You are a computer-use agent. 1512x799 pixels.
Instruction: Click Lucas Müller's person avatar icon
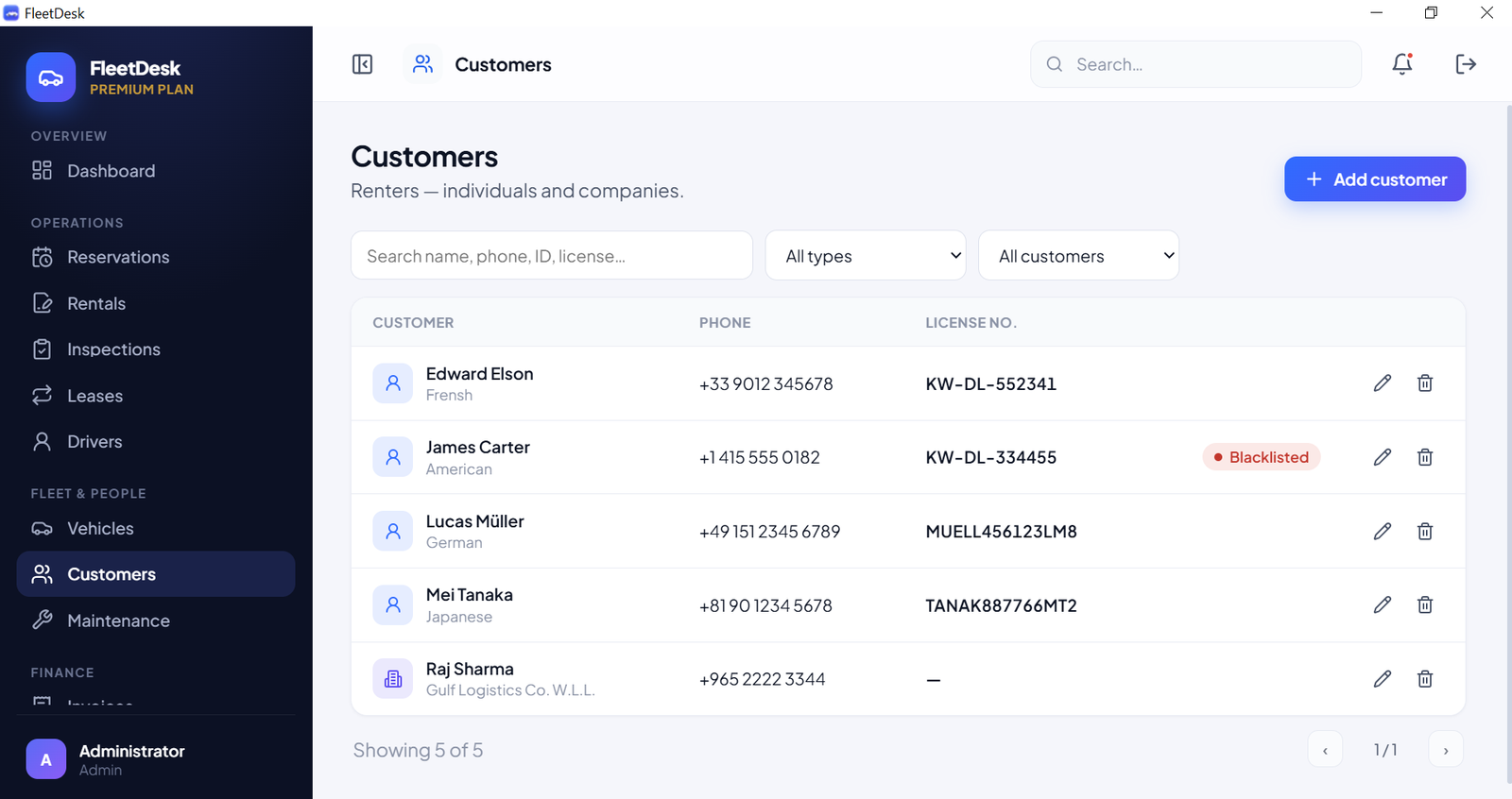pos(393,532)
